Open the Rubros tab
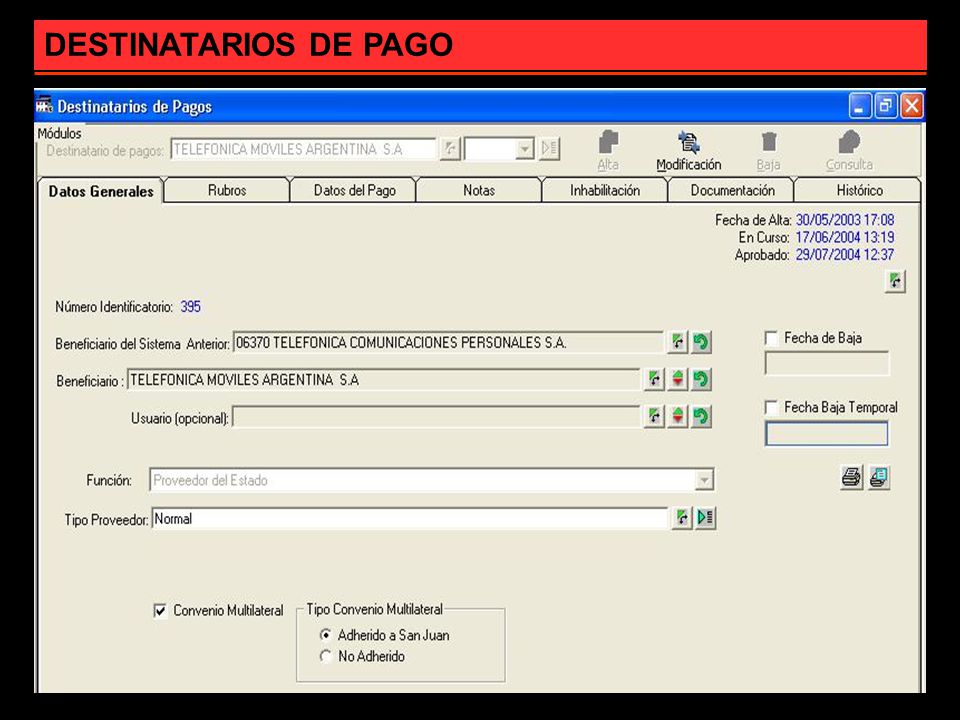 coord(227,190)
